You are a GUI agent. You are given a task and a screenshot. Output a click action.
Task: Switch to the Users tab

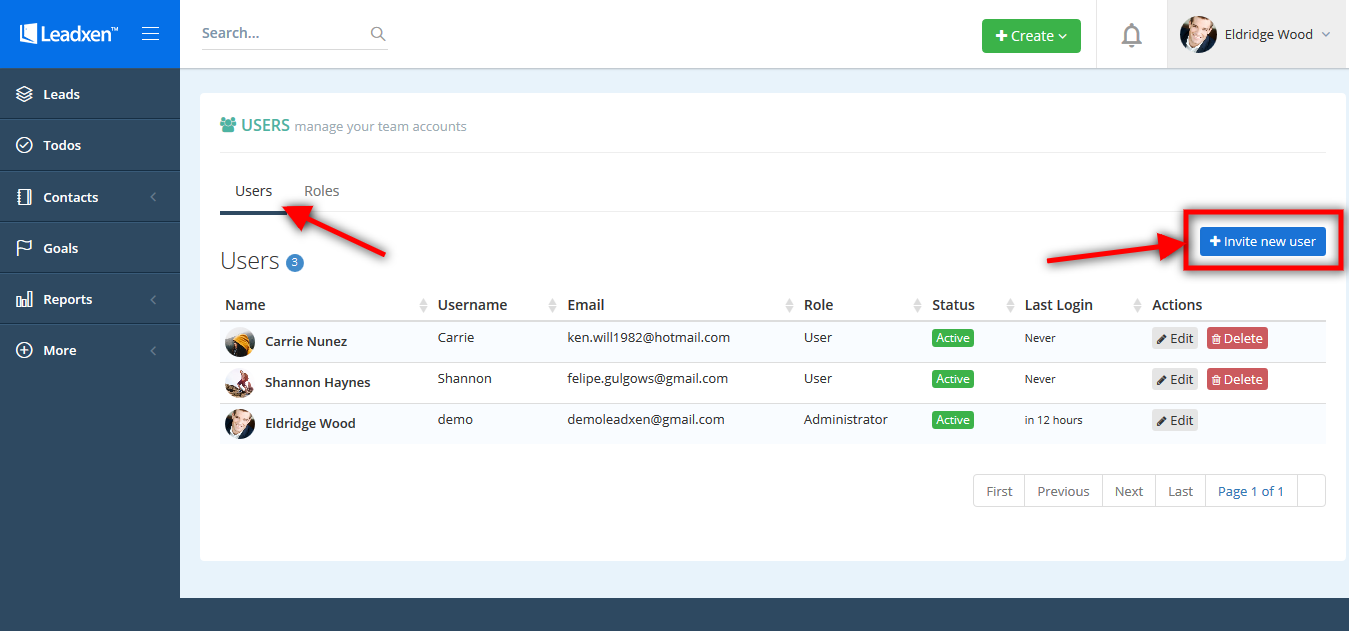pyautogui.click(x=254, y=191)
